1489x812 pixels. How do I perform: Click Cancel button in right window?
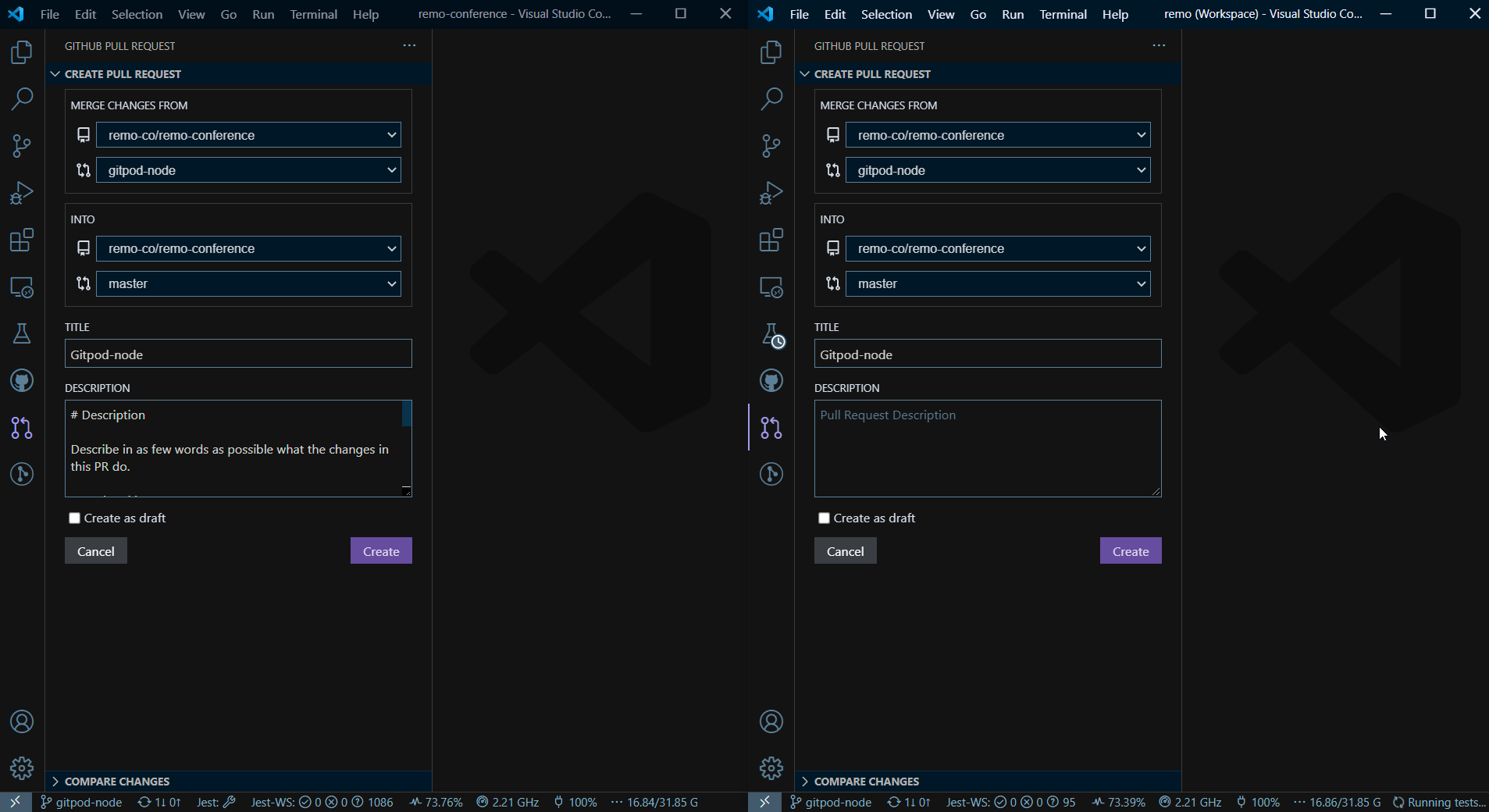846,551
